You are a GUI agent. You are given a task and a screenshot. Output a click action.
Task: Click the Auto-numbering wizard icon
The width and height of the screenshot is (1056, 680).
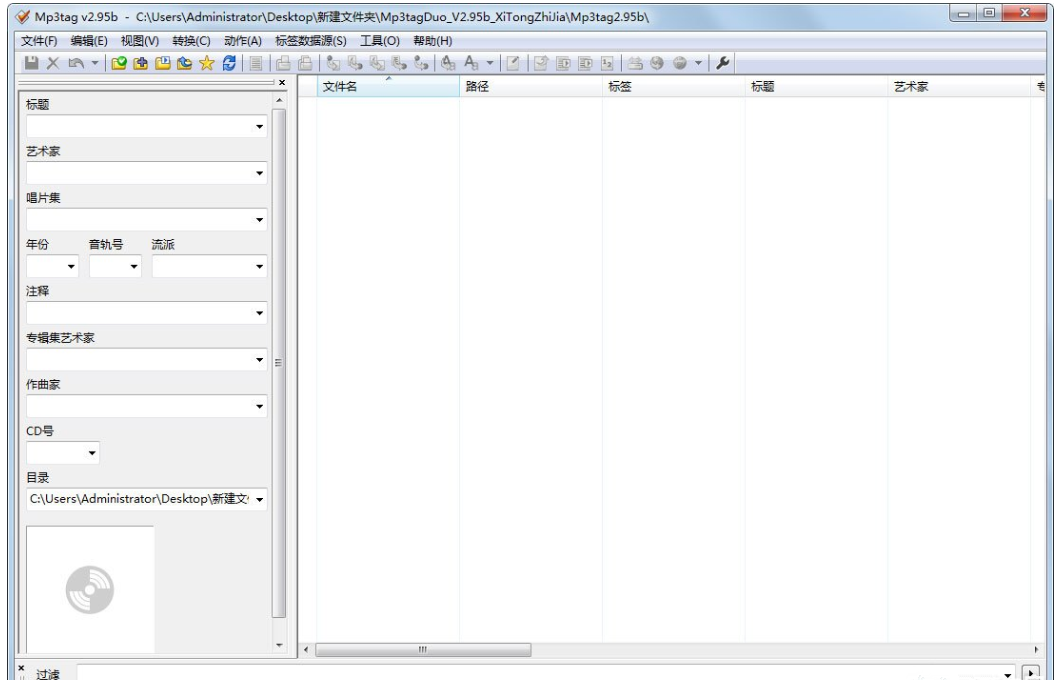[x=607, y=63]
